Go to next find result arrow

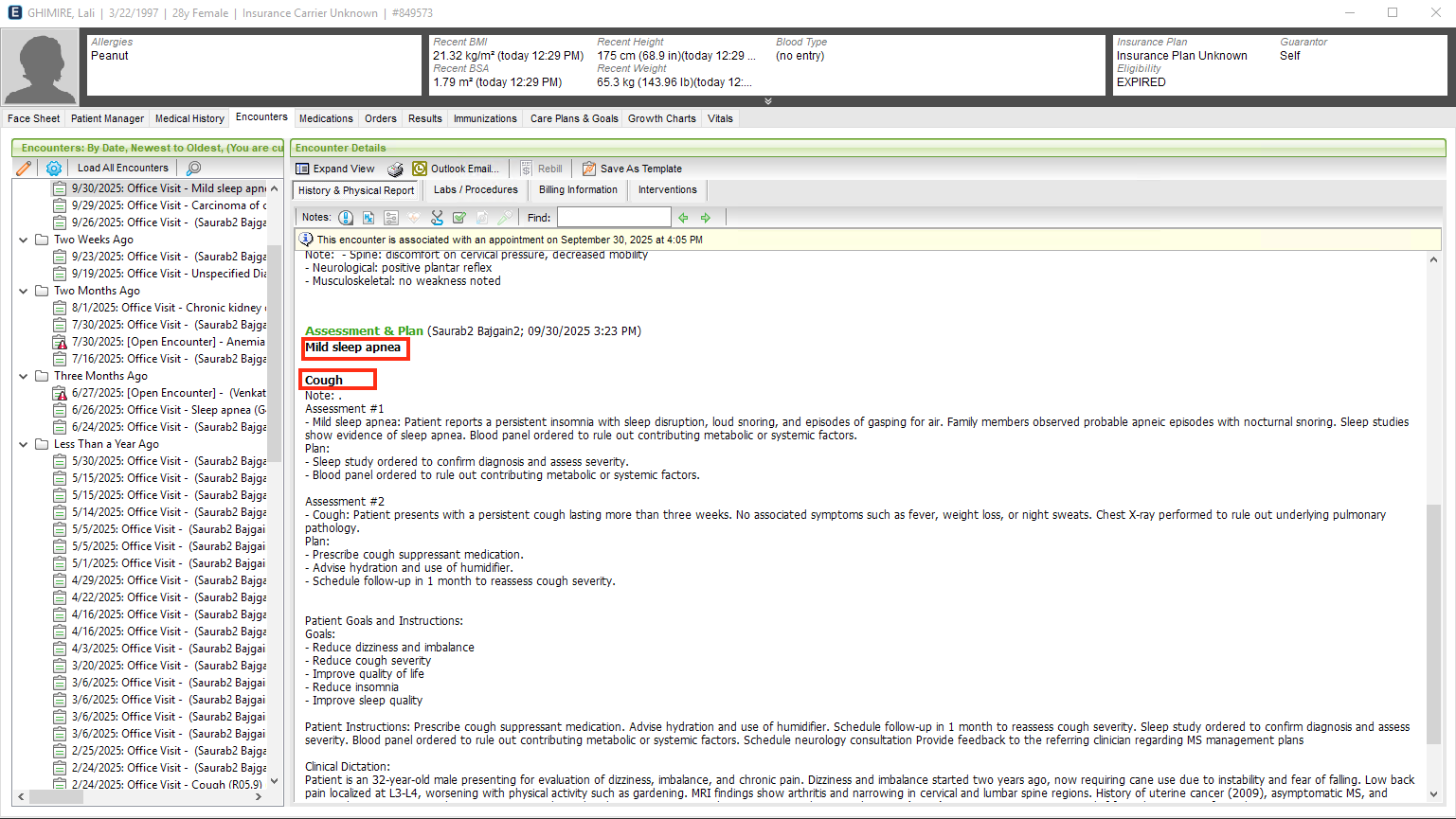tap(706, 218)
